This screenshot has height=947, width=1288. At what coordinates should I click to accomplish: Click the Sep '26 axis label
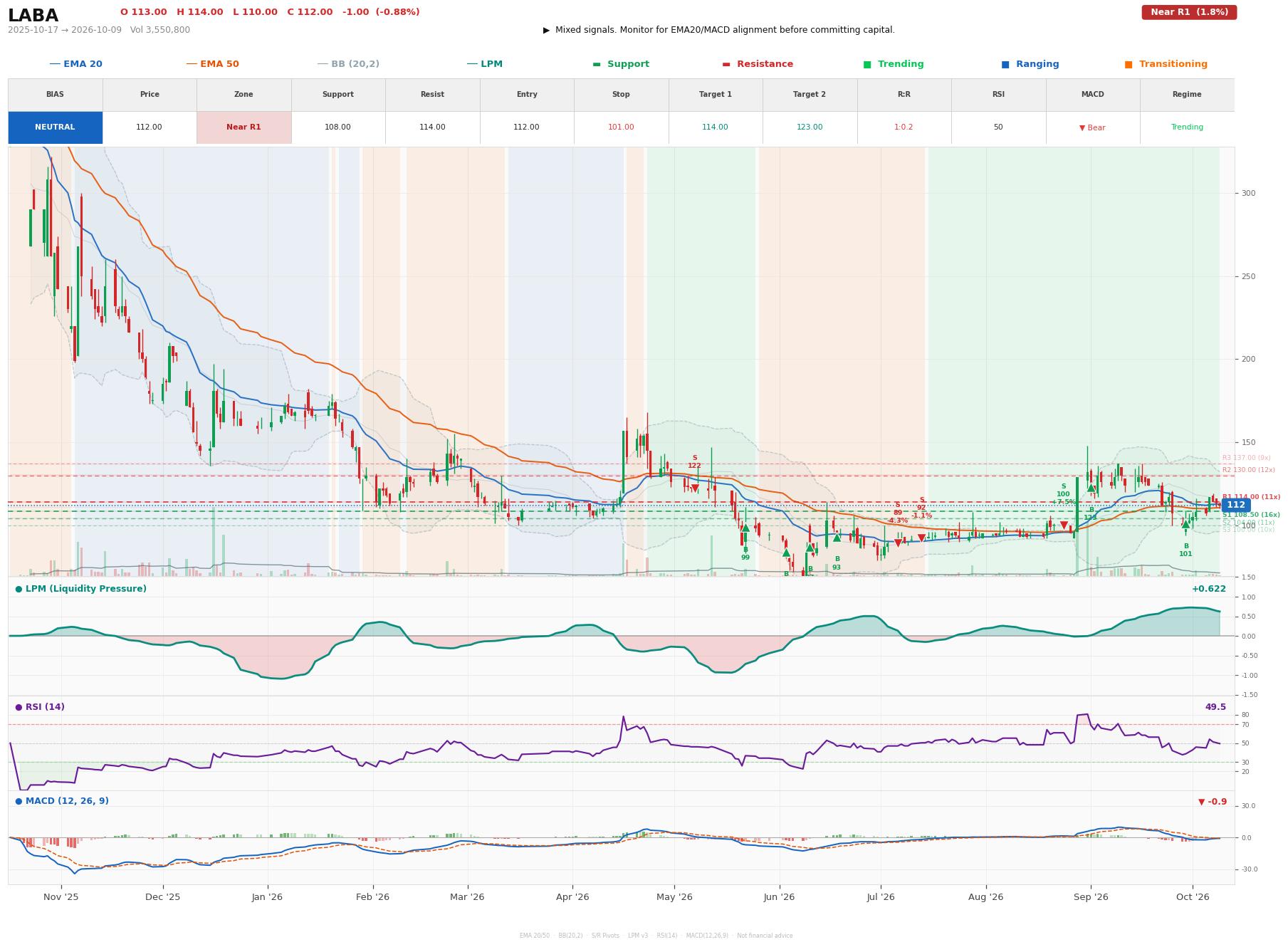tap(1091, 897)
